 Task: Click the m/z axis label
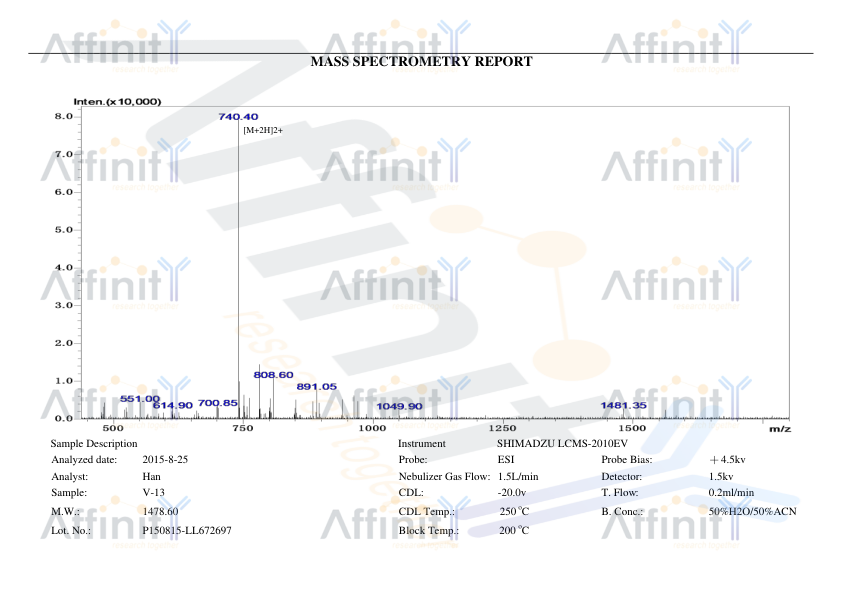click(x=780, y=428)
